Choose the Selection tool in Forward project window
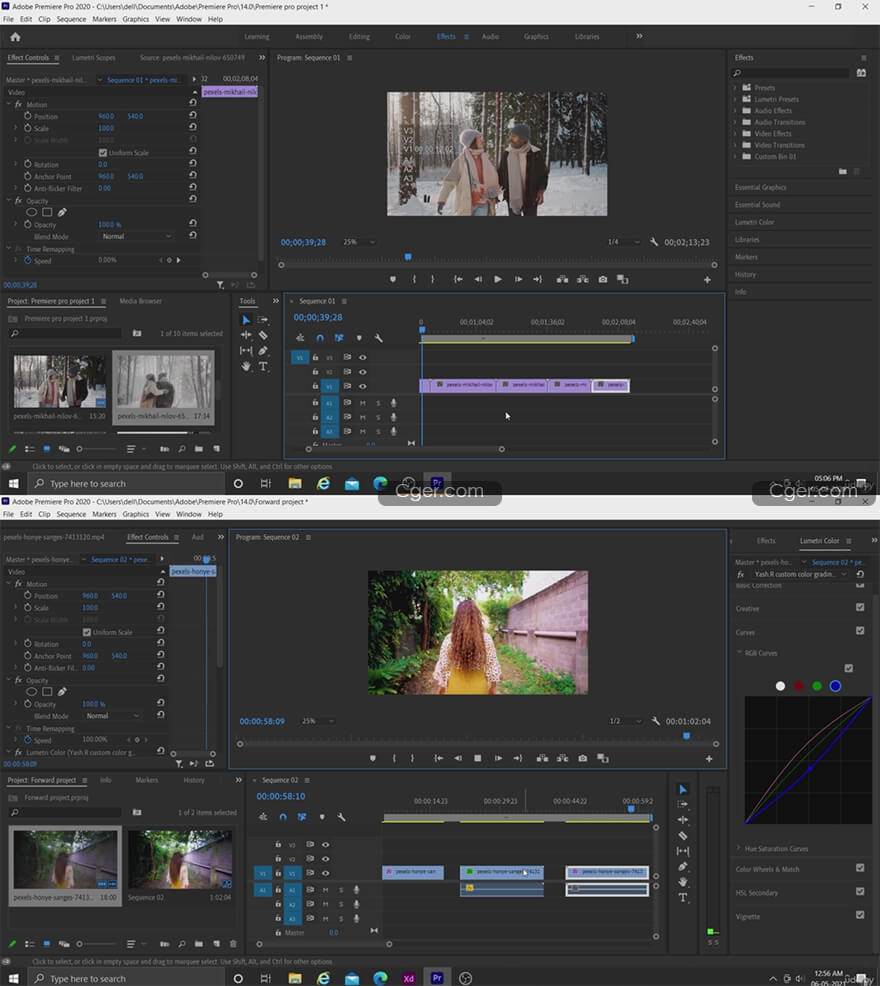This screenshot has width=880, height=986. coord(683,789)
